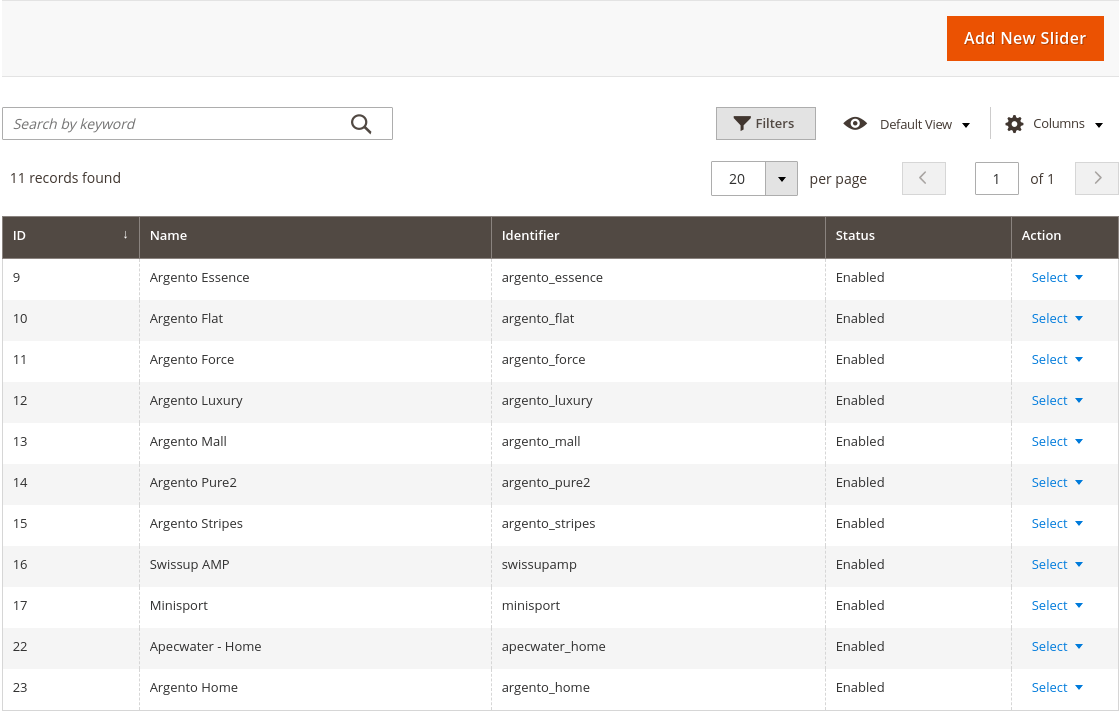Click the argento_mall identifier cell
Screen dimensions: 1120x714
[x=659, y=442]
